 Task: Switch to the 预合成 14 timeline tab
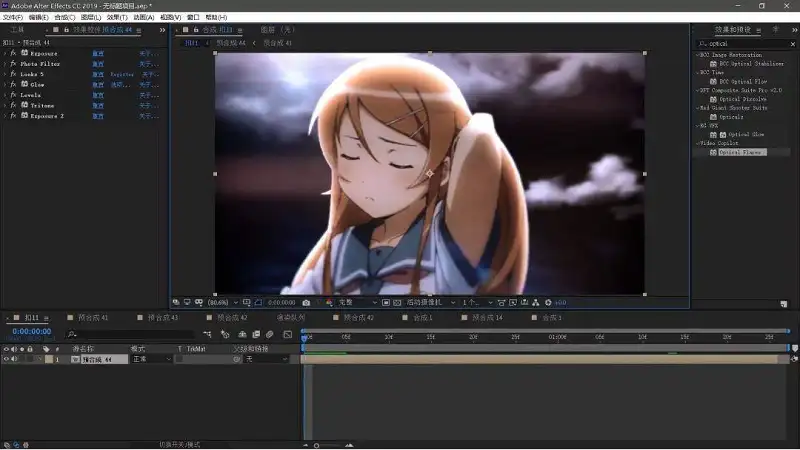tap(487, 318)
